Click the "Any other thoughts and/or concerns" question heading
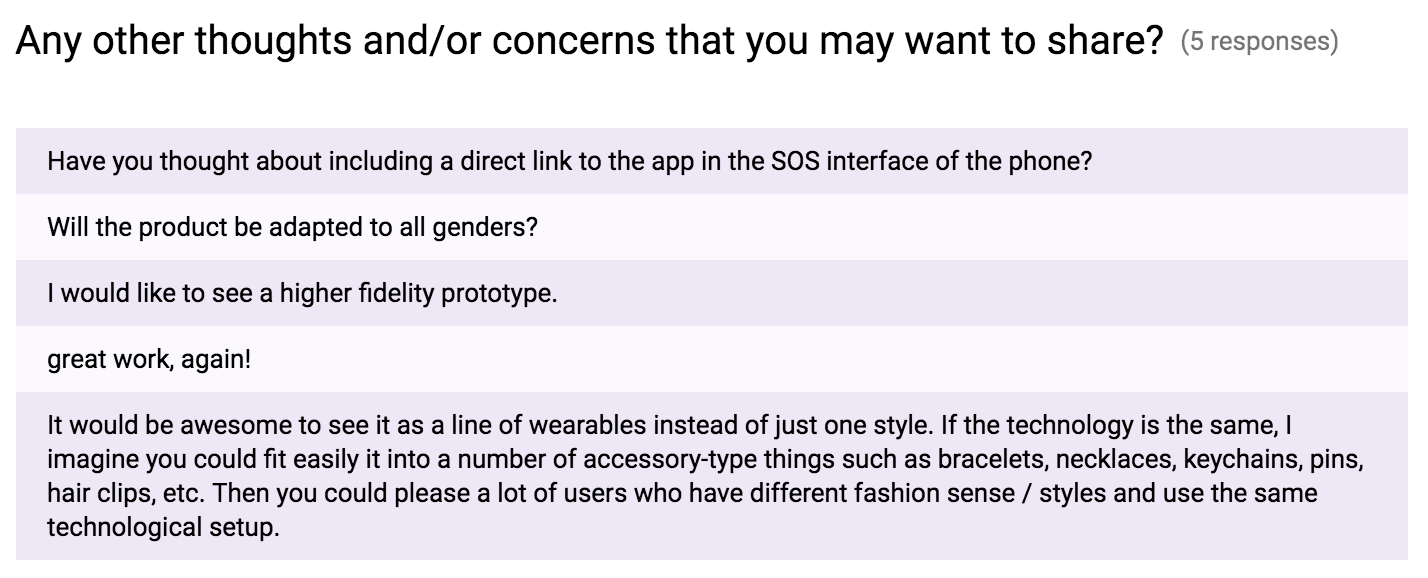 click(x=589, y=40)
